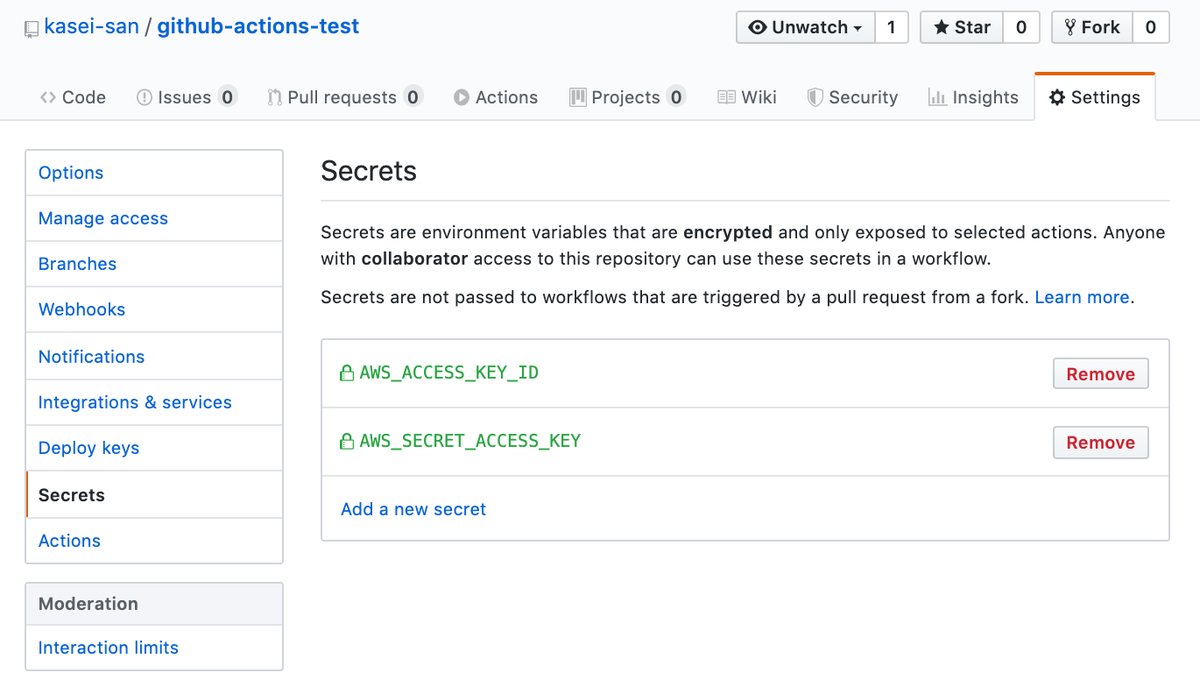Click the Secrets page heading

click(369, 171)
